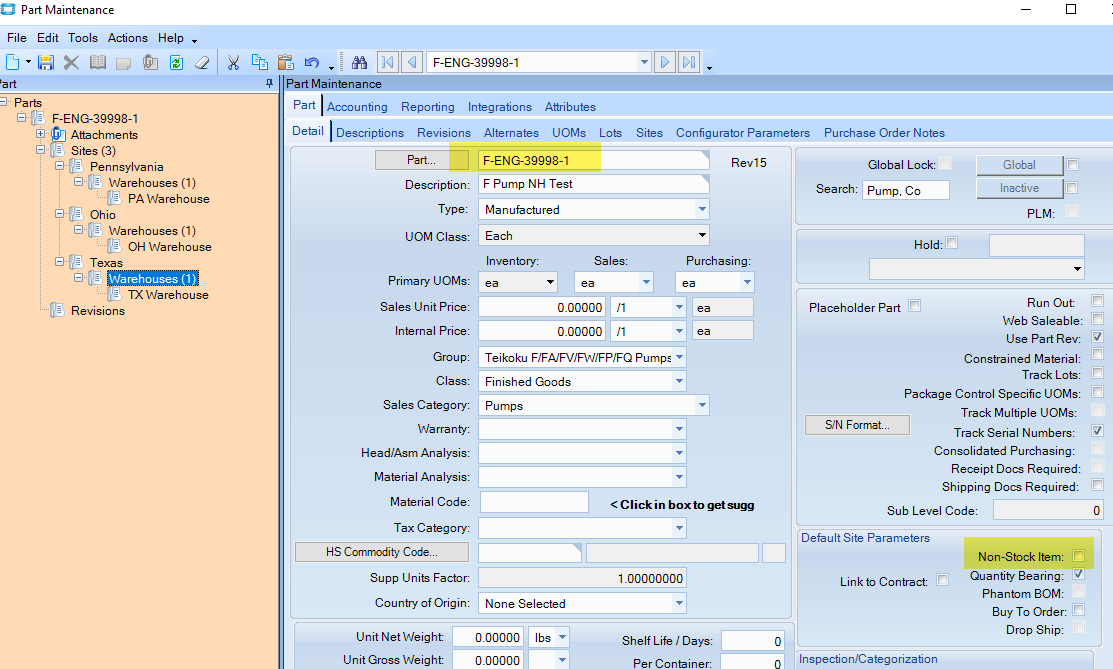
Task: Toggle the Placeholder Part checkbox
Action: click(915, 305)
